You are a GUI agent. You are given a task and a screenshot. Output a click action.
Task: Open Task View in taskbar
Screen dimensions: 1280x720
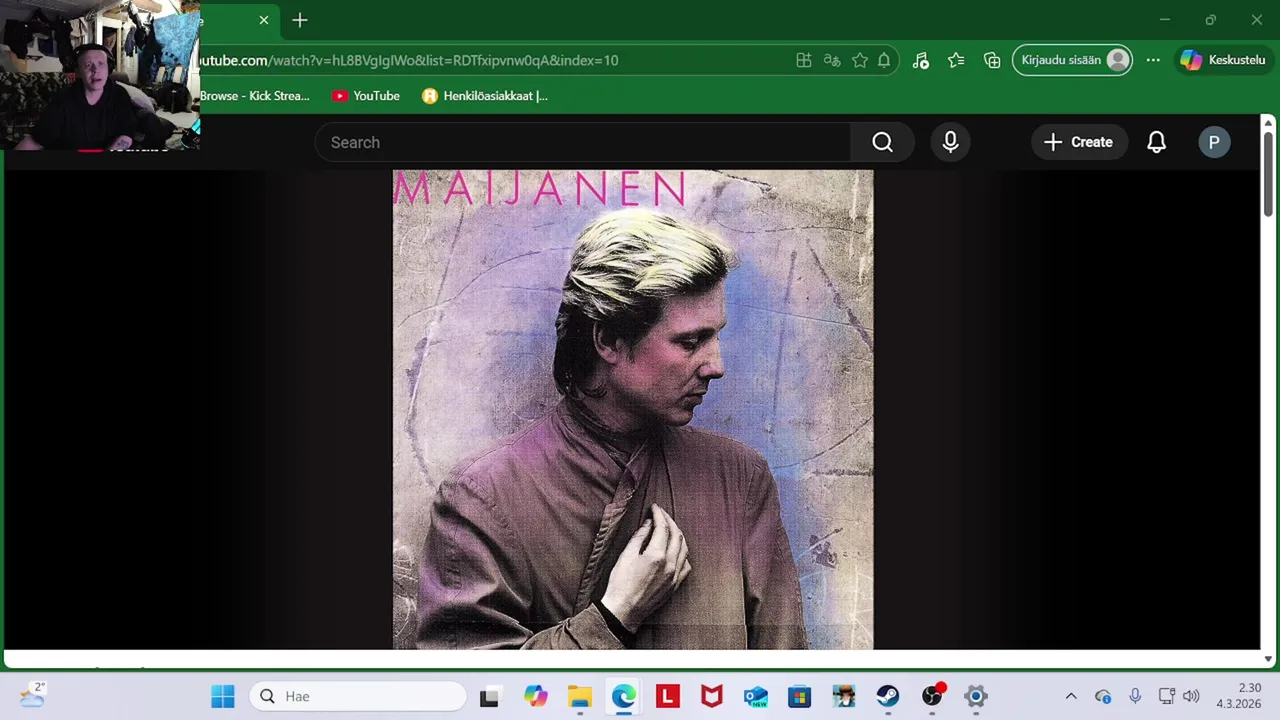(489, 696)
